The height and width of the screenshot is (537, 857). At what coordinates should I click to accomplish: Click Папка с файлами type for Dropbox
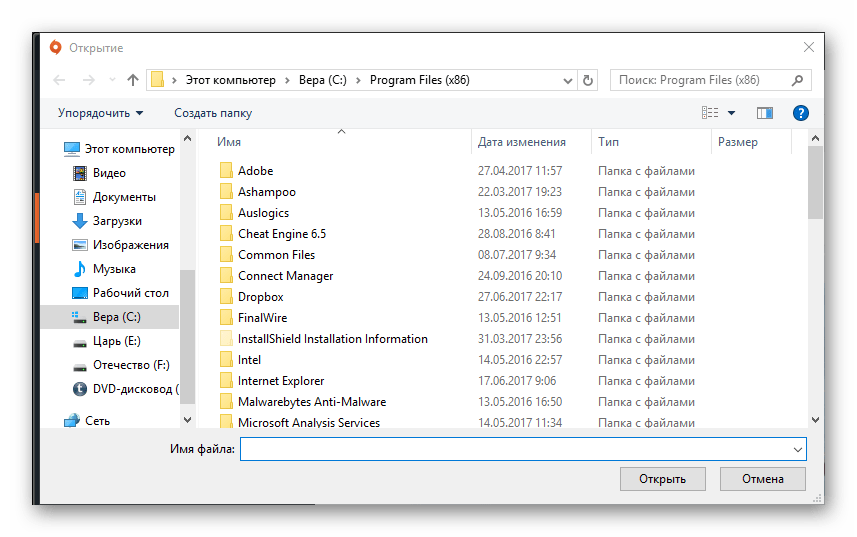(x=646, y=297)
